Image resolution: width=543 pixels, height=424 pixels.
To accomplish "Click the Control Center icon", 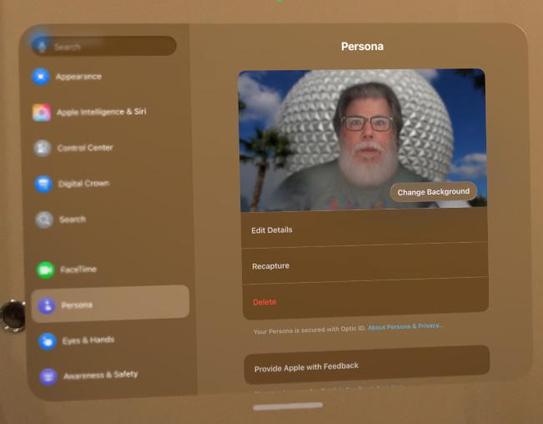I will point(43,148).
